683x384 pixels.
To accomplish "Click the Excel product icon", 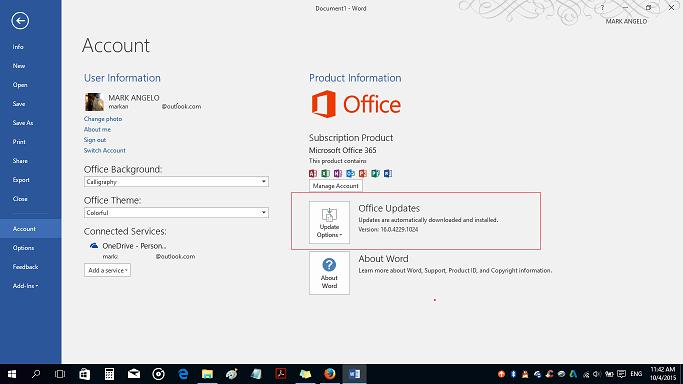I will pyautogui.click(x=325, y=173).
